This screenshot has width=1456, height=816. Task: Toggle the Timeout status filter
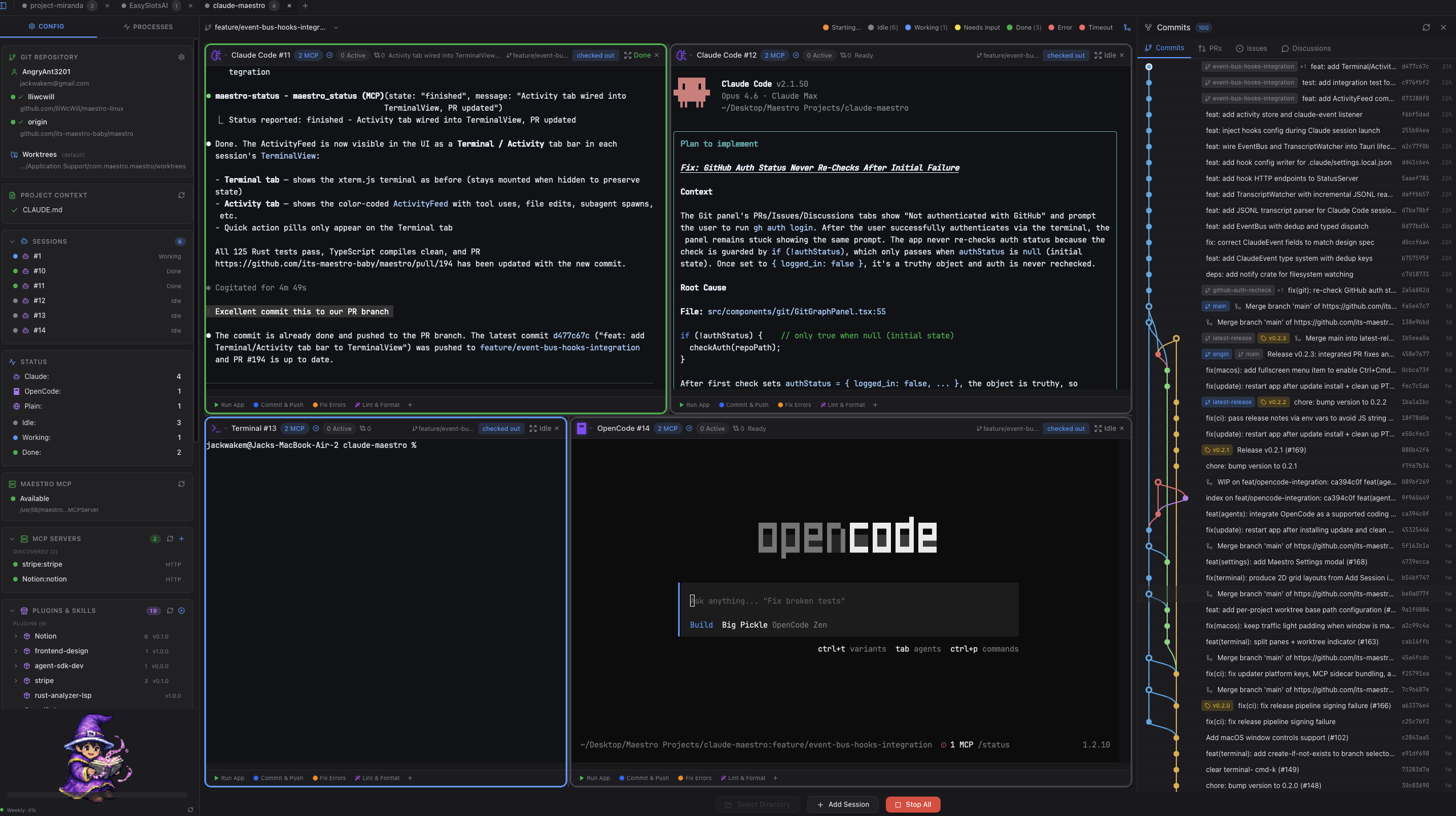[x=1096, y=27]
